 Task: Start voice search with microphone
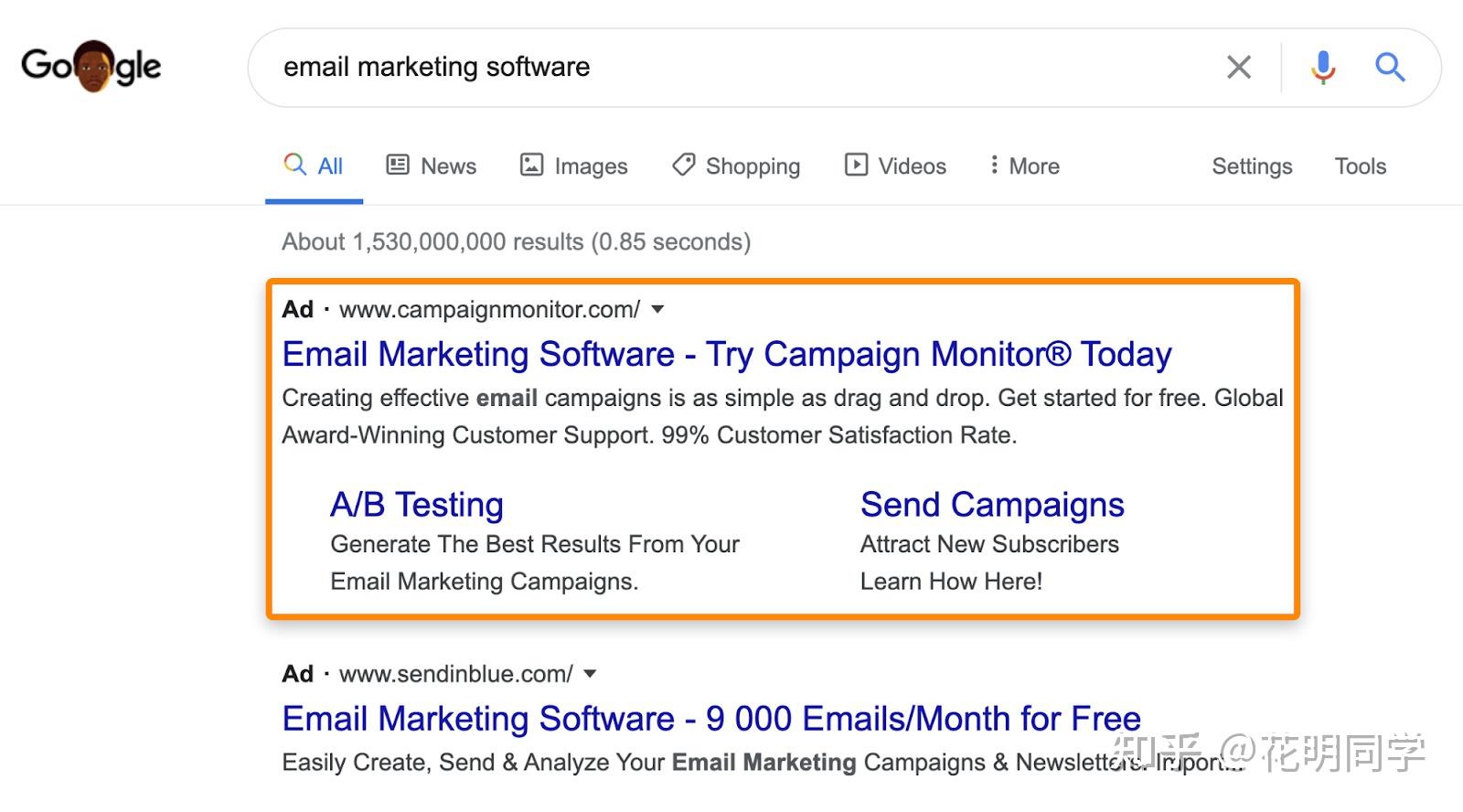tap(1322, 67)
